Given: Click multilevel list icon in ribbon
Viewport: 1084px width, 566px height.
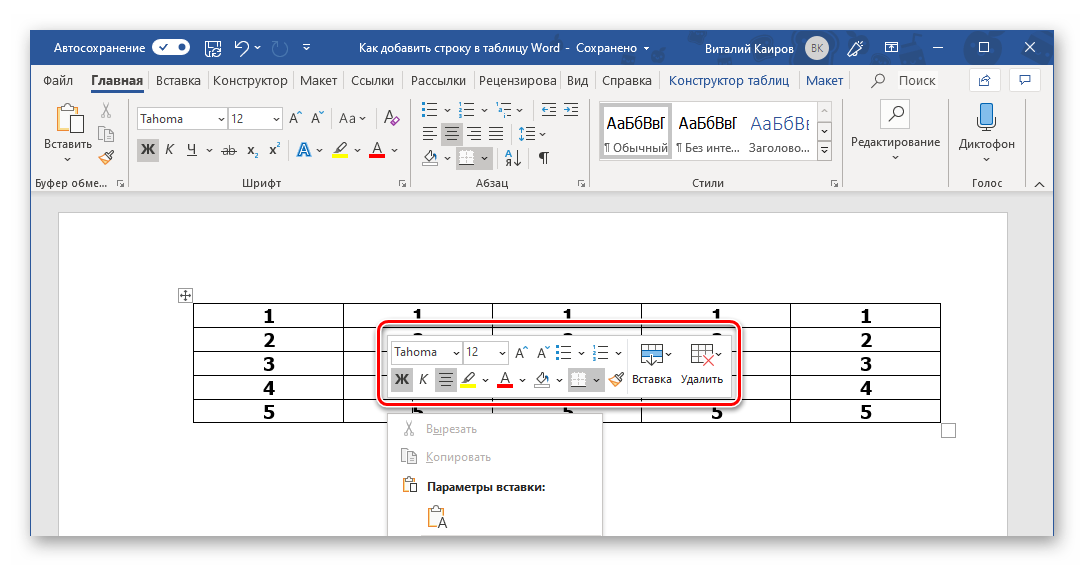Looking at the screenshot, I should [x=504, y=109].
